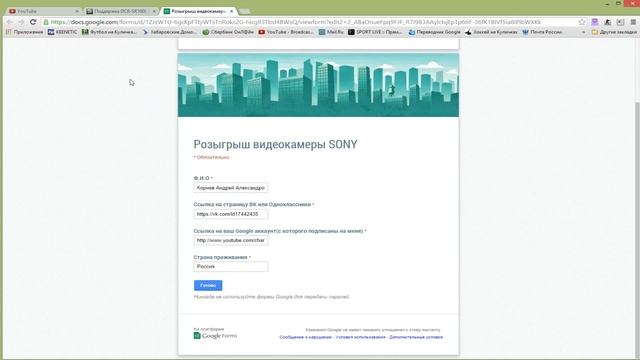Select the Розыгрыш видеокамеры tab
This screenshot has width=640, height=360.
click(198, 11)
